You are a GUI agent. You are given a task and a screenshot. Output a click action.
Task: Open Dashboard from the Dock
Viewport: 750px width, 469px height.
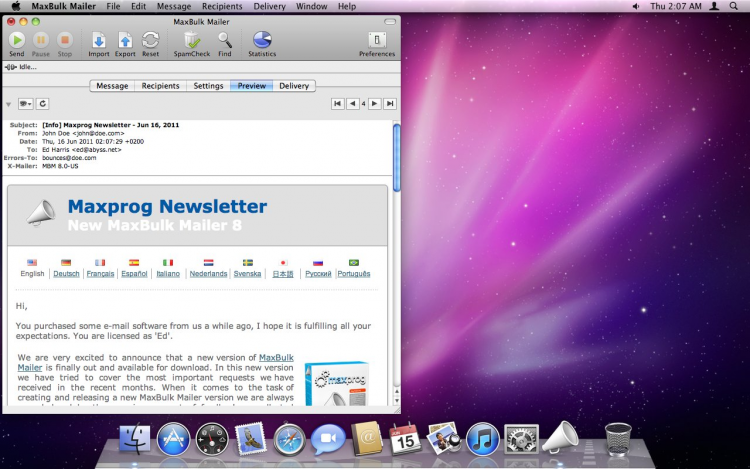coord(212,438)
